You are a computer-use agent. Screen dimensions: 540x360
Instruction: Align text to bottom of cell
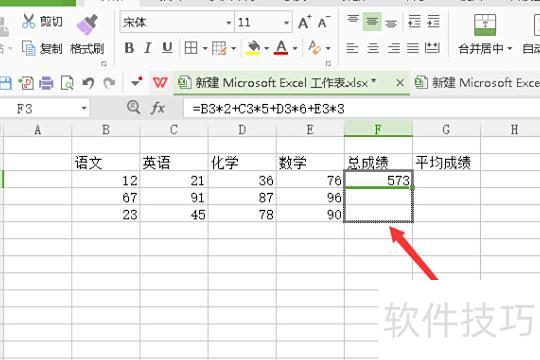tap(391, 23)
